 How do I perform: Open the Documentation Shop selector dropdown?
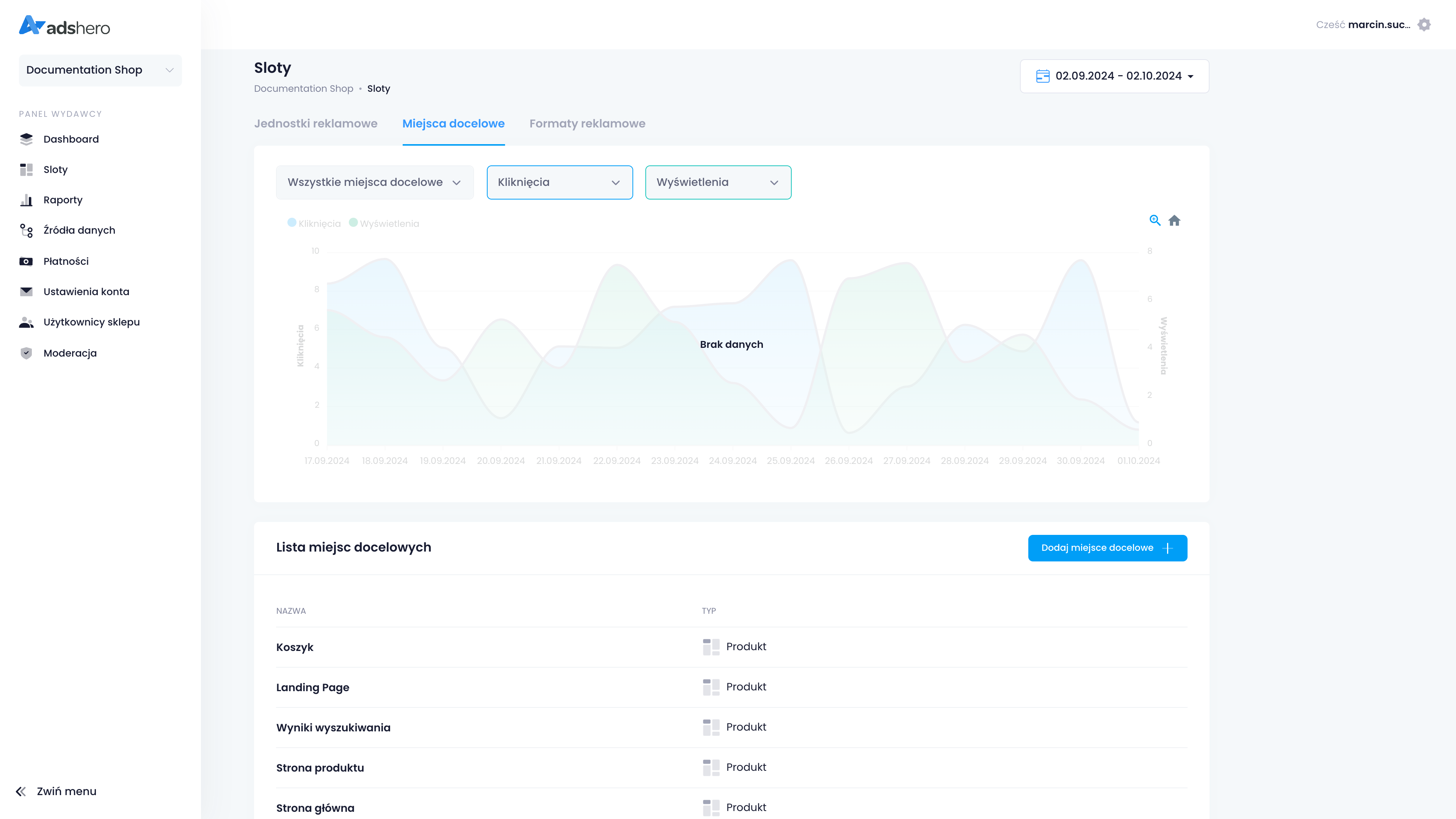click(x=100, y=70)
